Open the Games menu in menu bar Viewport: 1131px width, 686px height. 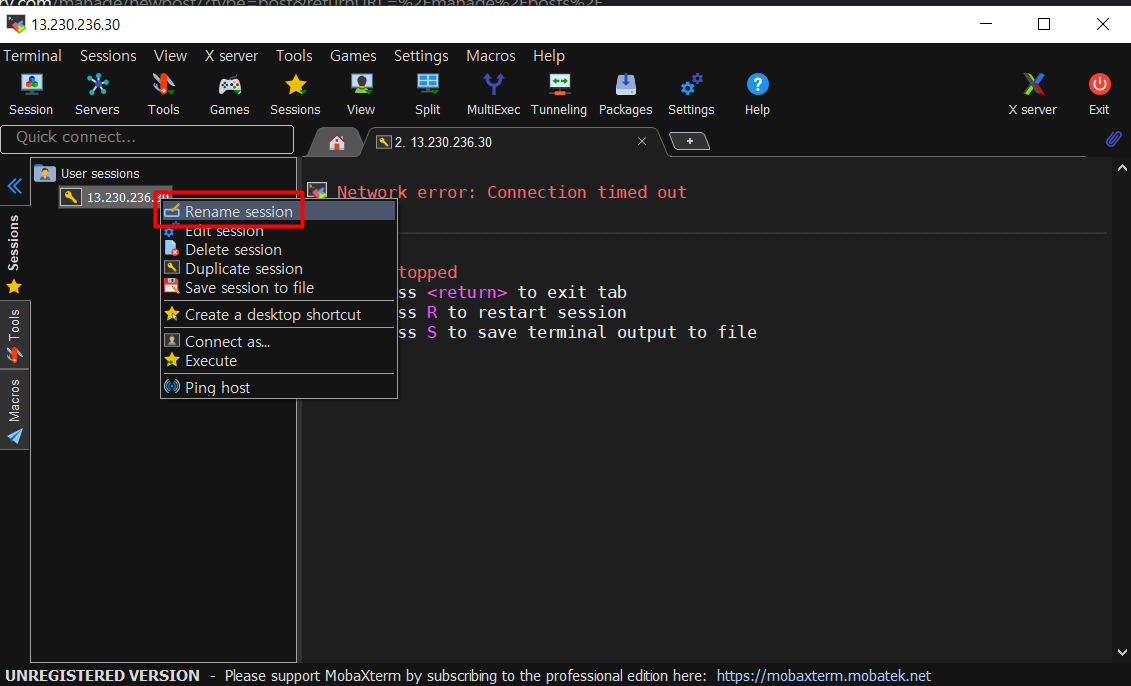click(x=353, y=56)
